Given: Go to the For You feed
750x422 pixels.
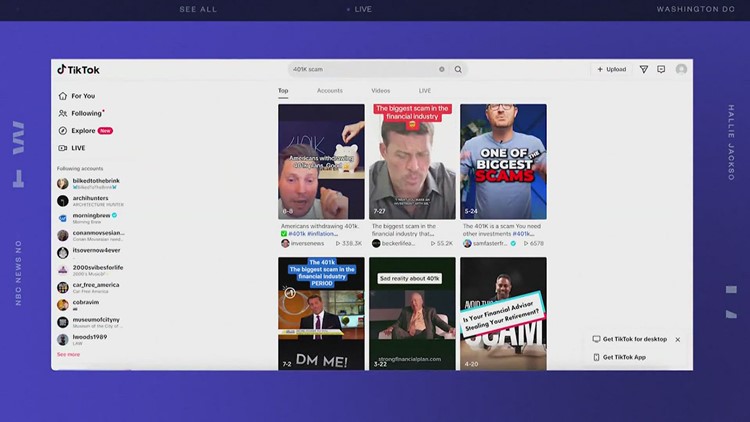Looking at the screenshot, I should (77, 96).
